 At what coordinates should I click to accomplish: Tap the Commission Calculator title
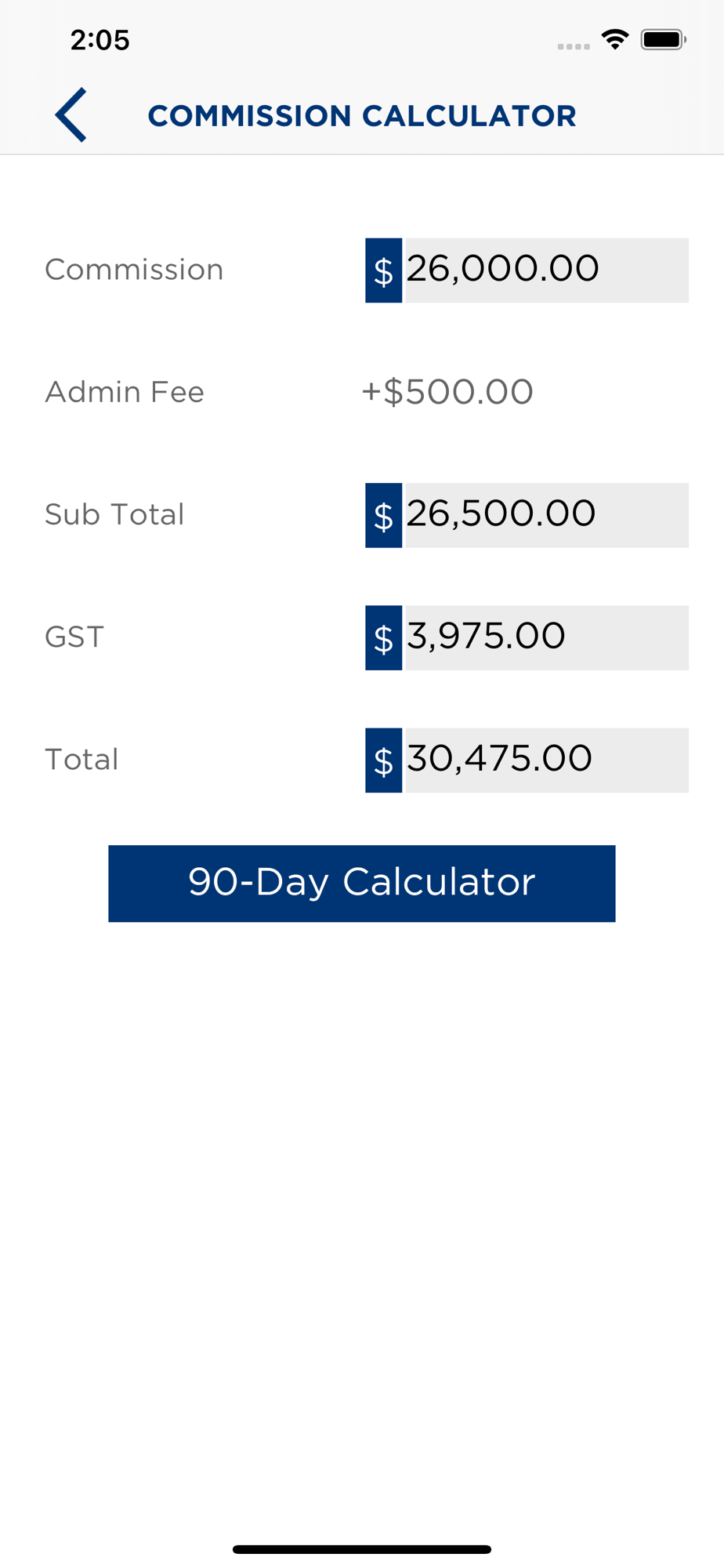coord(362,116)
